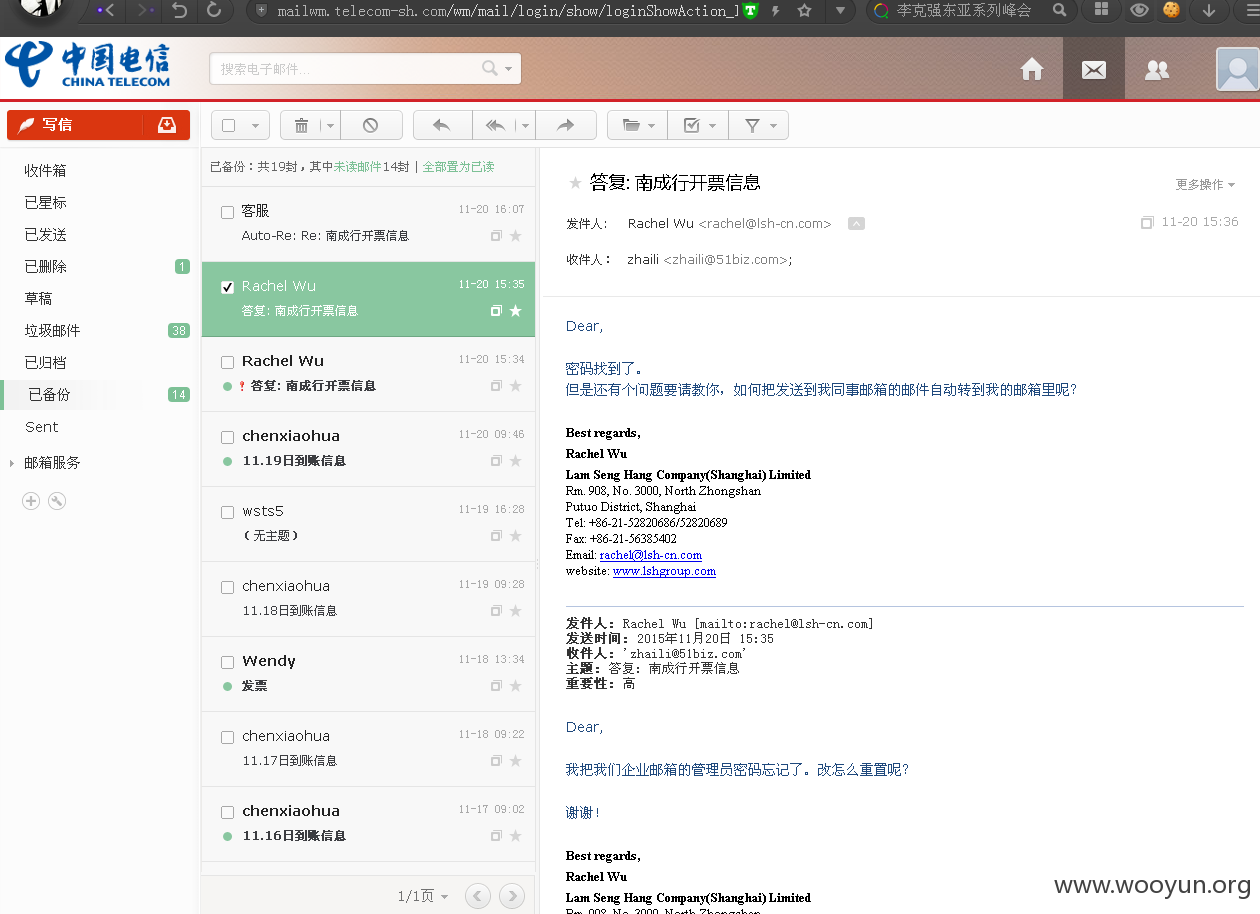Click the wrench settings icon in sidebar
Viewport: 1260px width, 914px height.
(57, 501)
